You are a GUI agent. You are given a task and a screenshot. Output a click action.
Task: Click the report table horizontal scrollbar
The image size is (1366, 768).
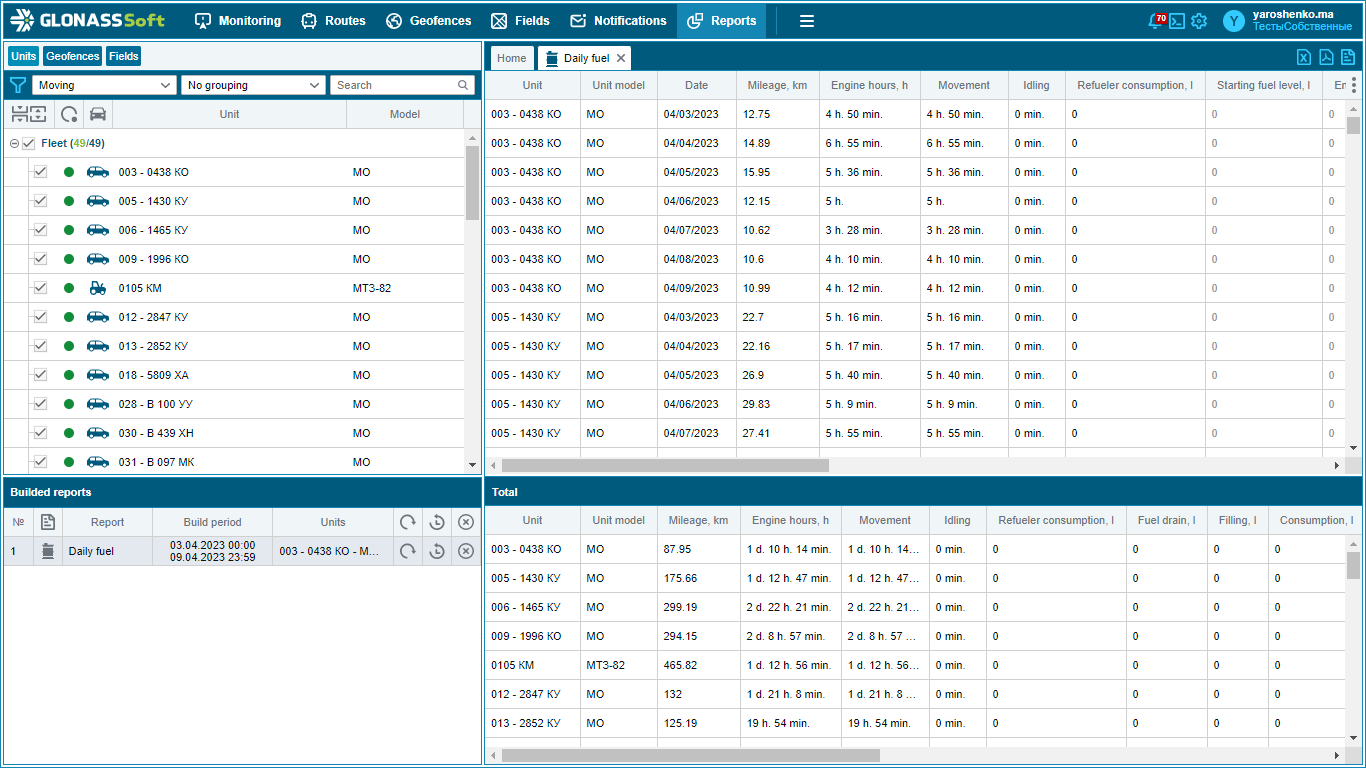click(x=665, y=465)
